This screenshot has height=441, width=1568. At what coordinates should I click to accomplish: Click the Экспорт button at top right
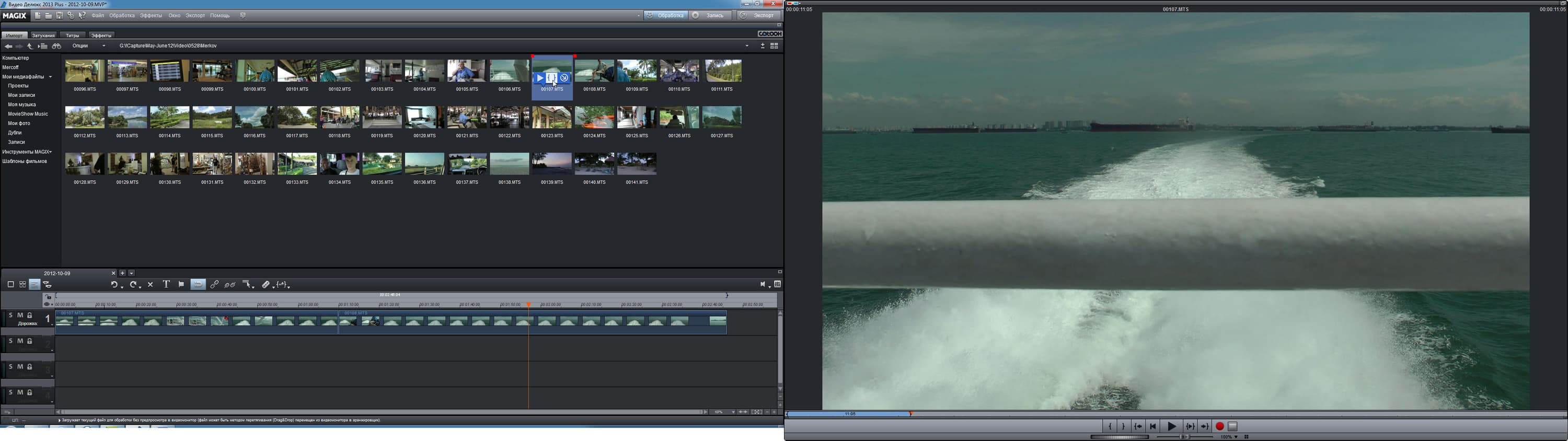[759, 16]
